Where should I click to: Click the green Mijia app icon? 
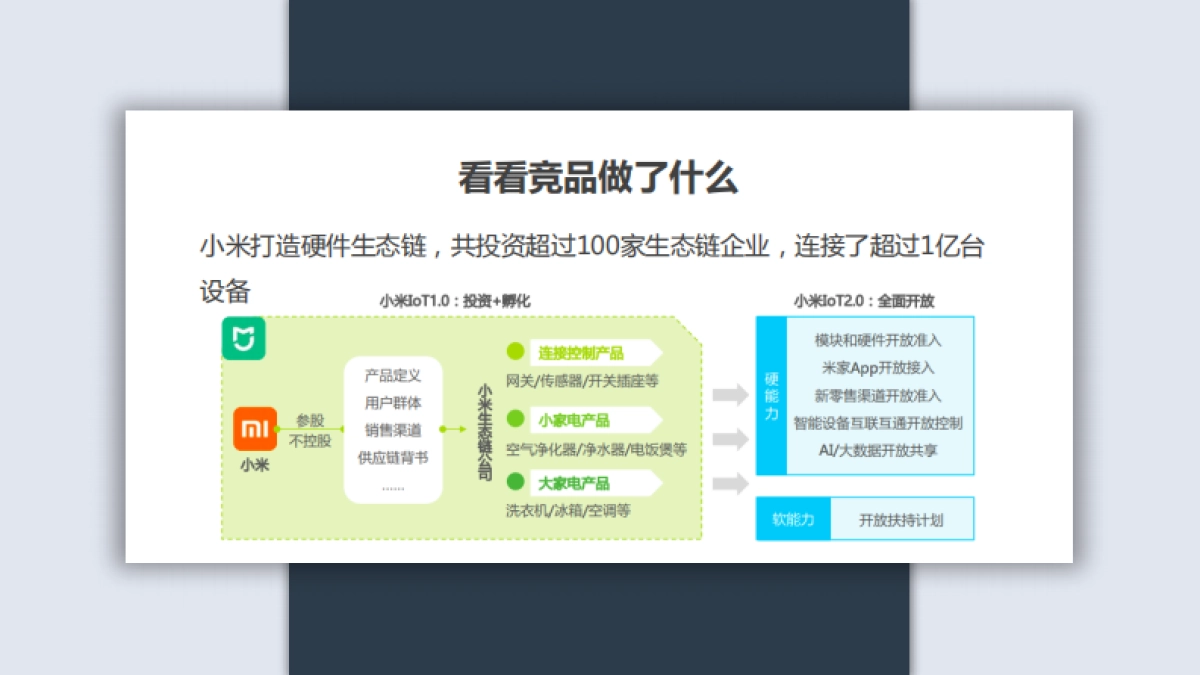coord(243,338)
